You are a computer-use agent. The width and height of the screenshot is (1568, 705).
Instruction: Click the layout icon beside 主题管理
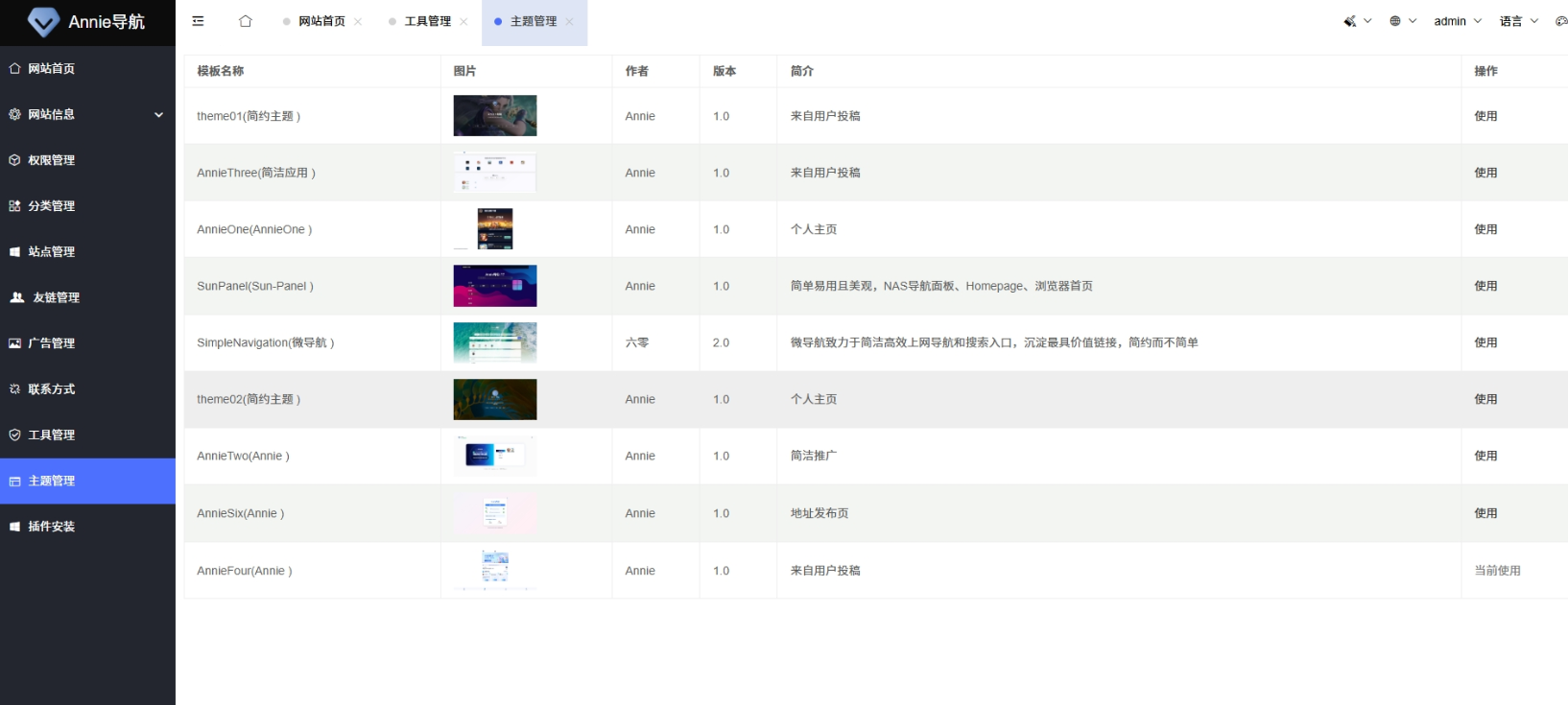pos(14,481)
